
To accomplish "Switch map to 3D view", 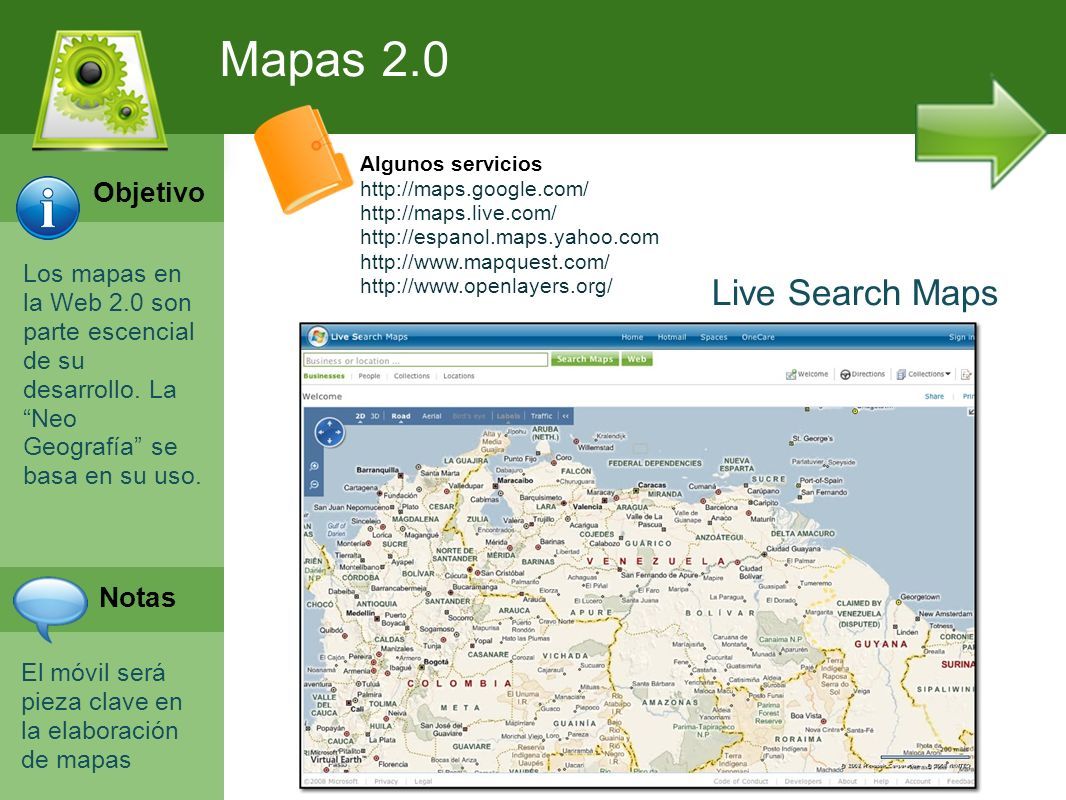I will [375, 416].
